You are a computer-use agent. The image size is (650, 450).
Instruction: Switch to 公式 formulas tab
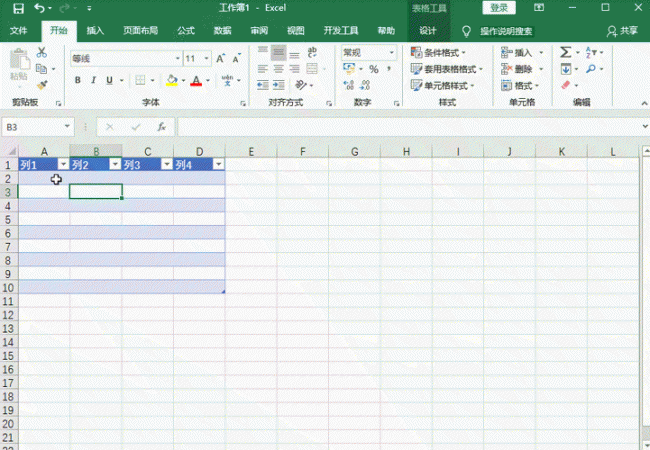coord(186,31)
